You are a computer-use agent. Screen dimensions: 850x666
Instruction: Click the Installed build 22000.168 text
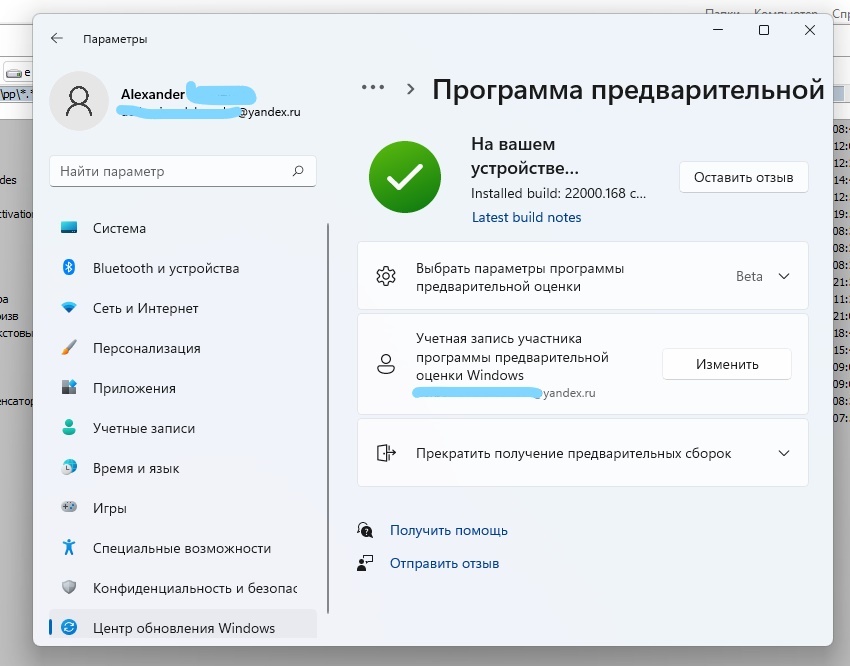pos(558,193)
